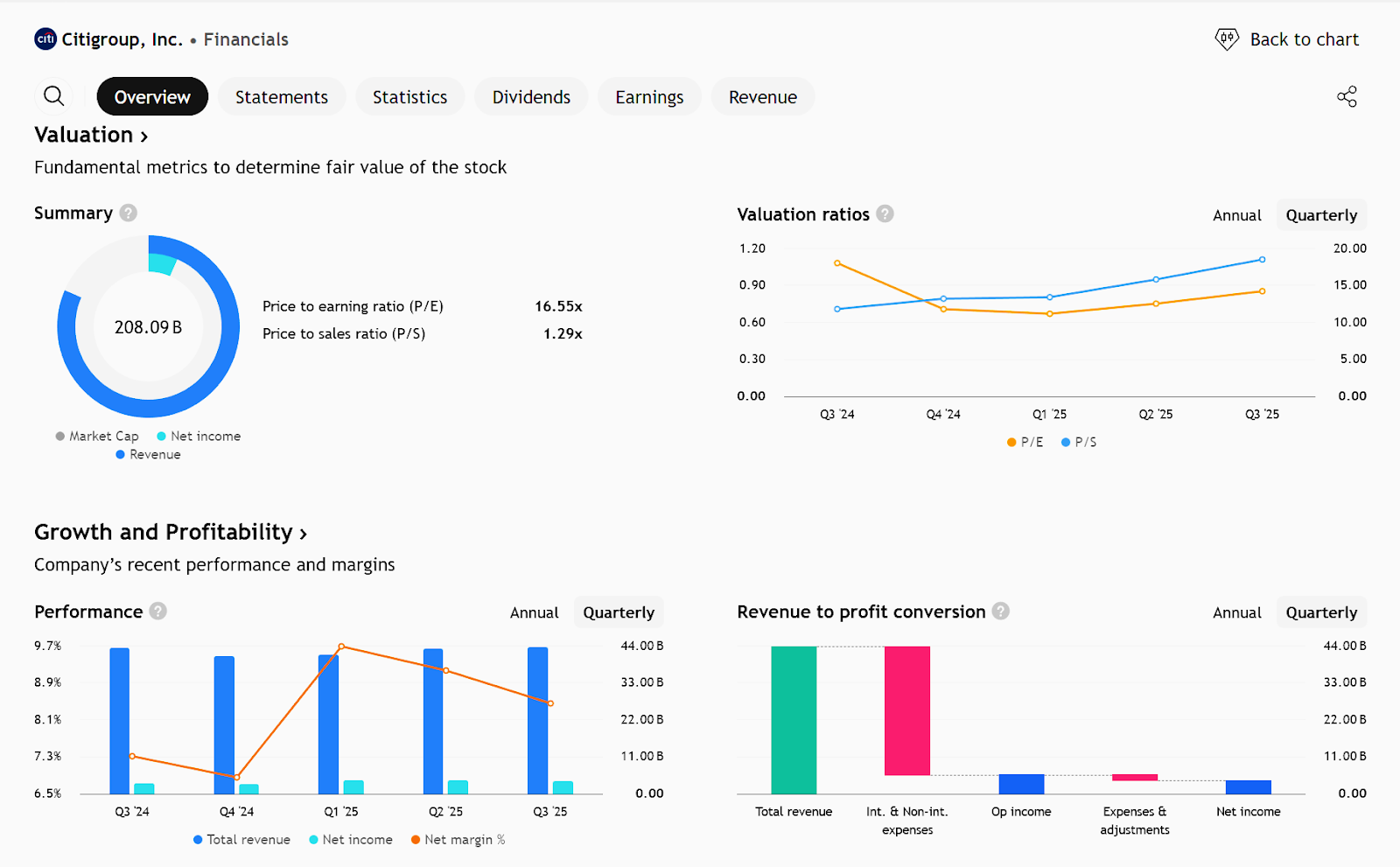Show the Performance help tooltip icon
The width and height of the screenshot is (1400, 867).
pos(158,612)
